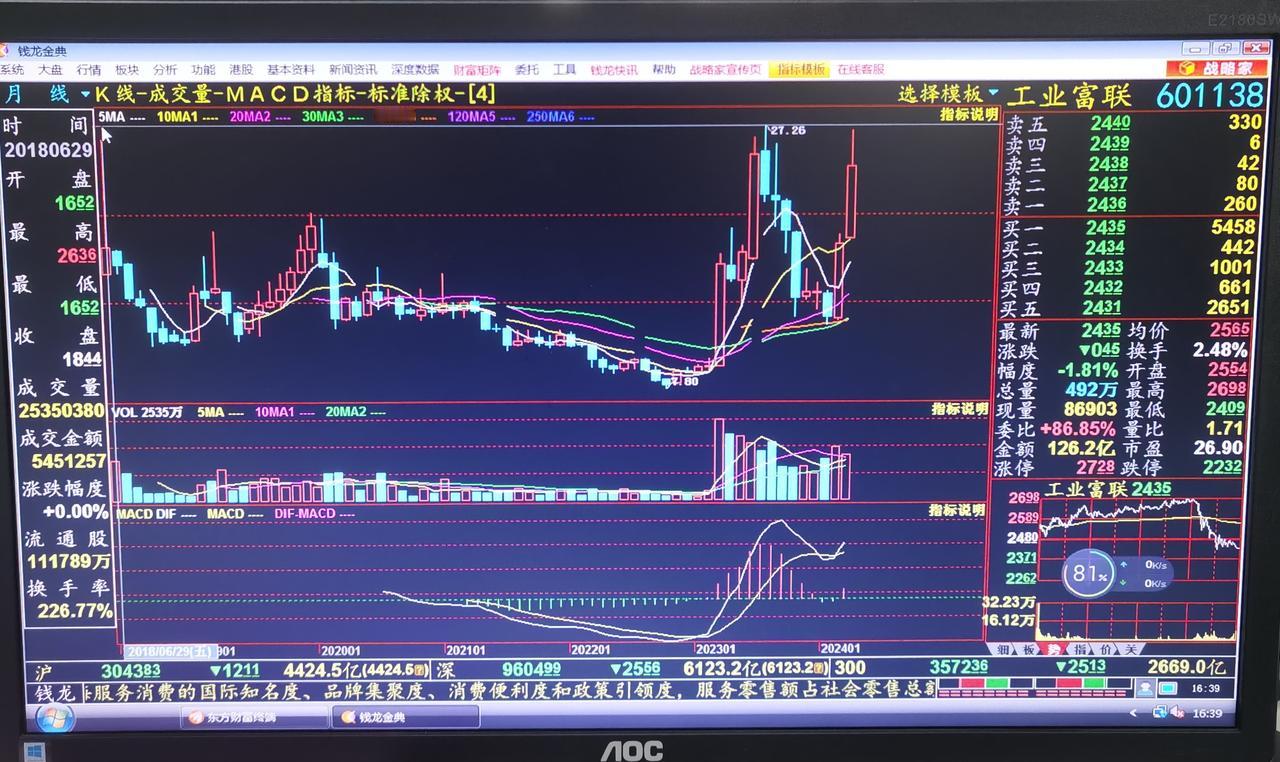Open the 委托 menu

pos(527,70)
